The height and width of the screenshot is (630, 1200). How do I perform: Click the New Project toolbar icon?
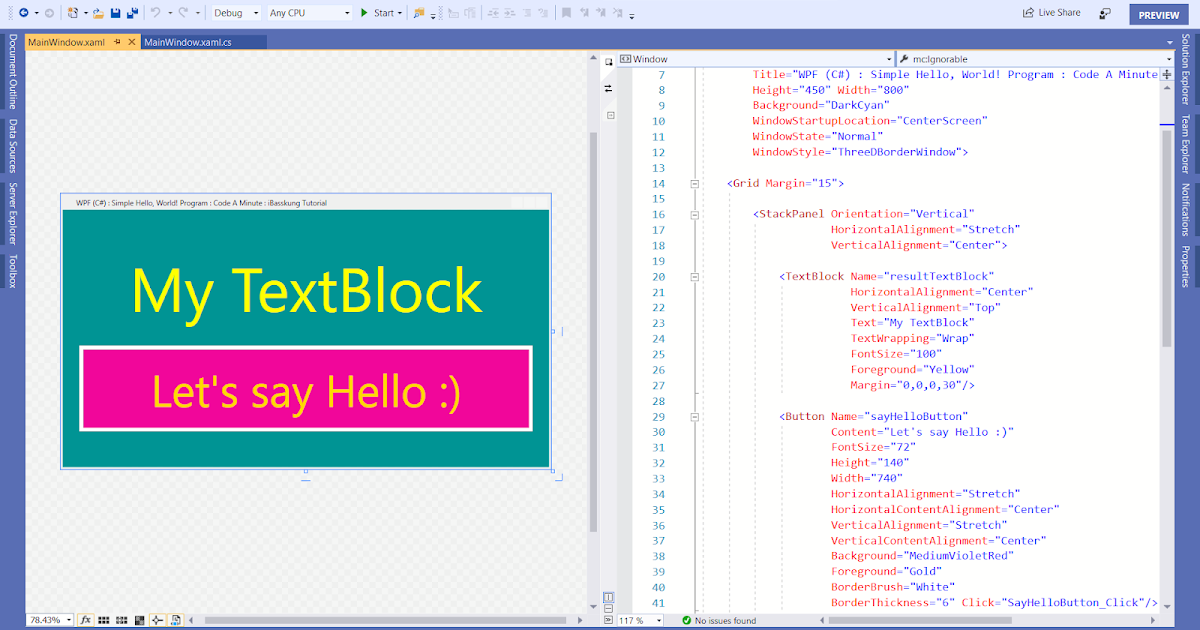(72, 13)
